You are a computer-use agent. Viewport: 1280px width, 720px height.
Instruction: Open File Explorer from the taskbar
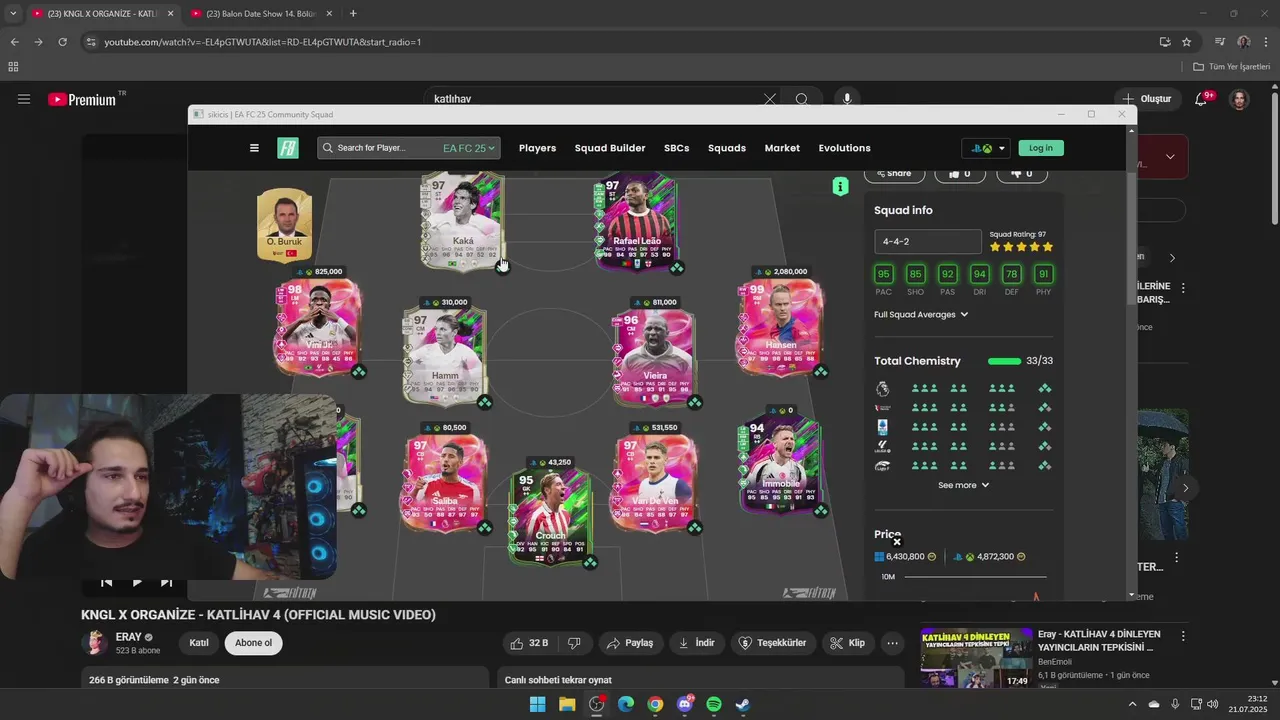pos(567,704)
